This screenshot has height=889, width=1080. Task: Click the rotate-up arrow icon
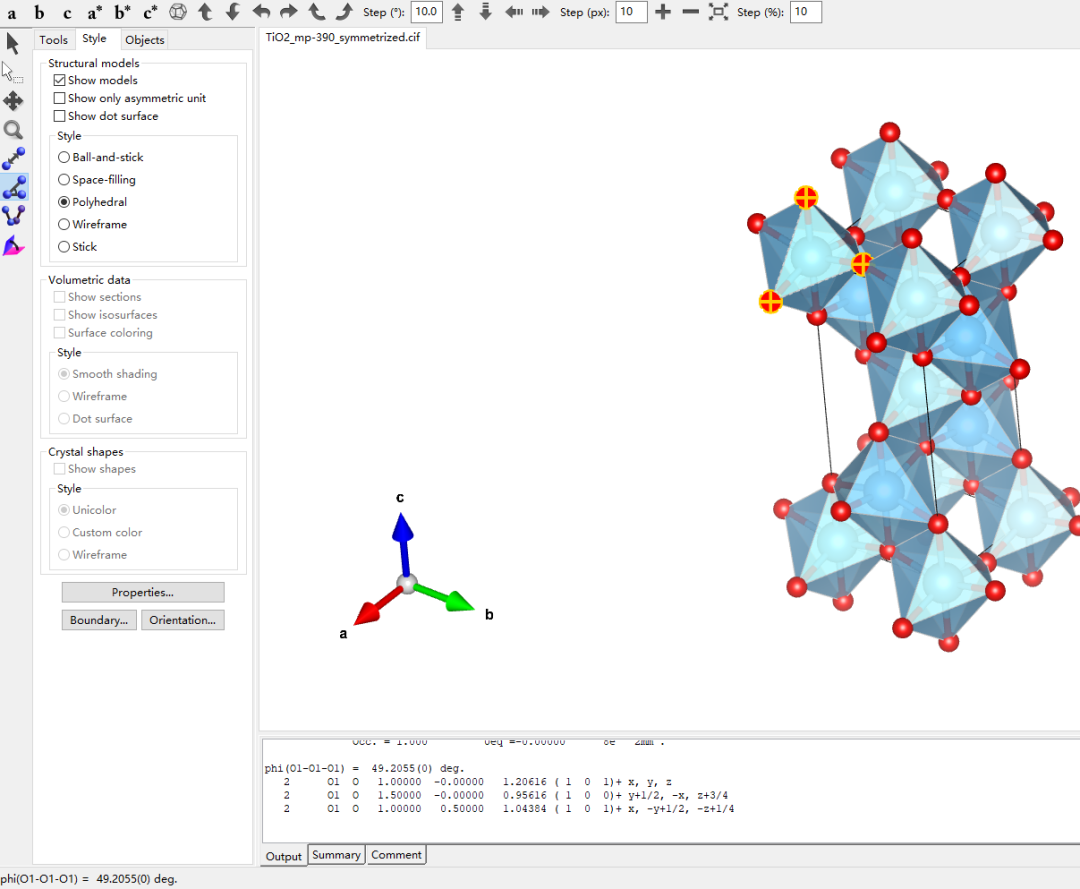(205, 12)
